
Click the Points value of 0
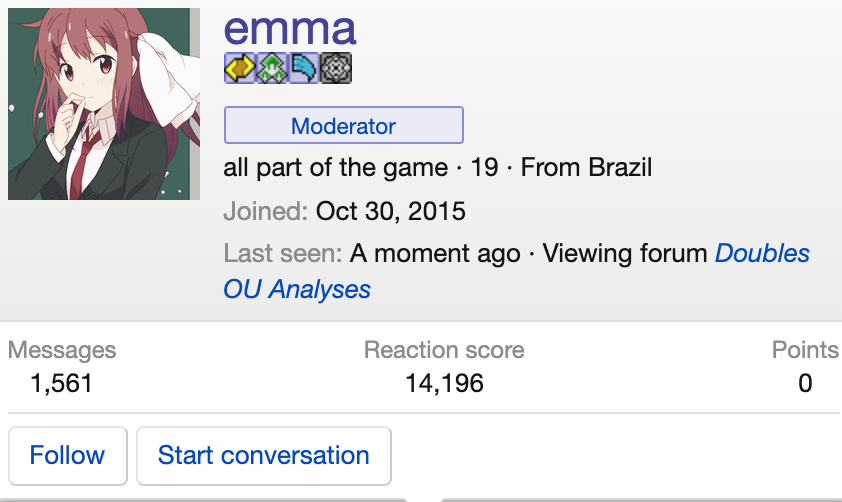click(805, 383)
